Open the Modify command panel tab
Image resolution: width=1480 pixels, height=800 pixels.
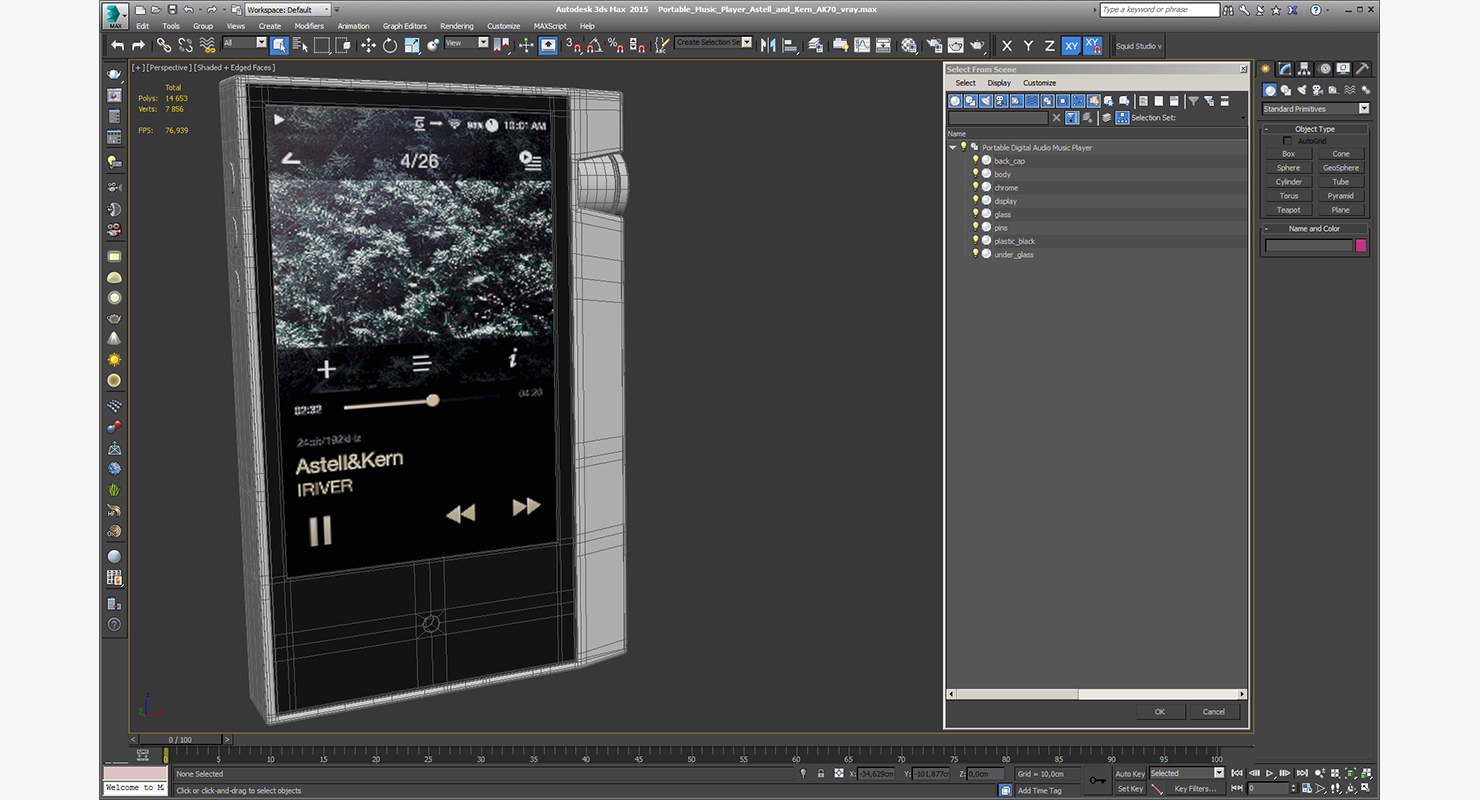(x=1285, y=69)
